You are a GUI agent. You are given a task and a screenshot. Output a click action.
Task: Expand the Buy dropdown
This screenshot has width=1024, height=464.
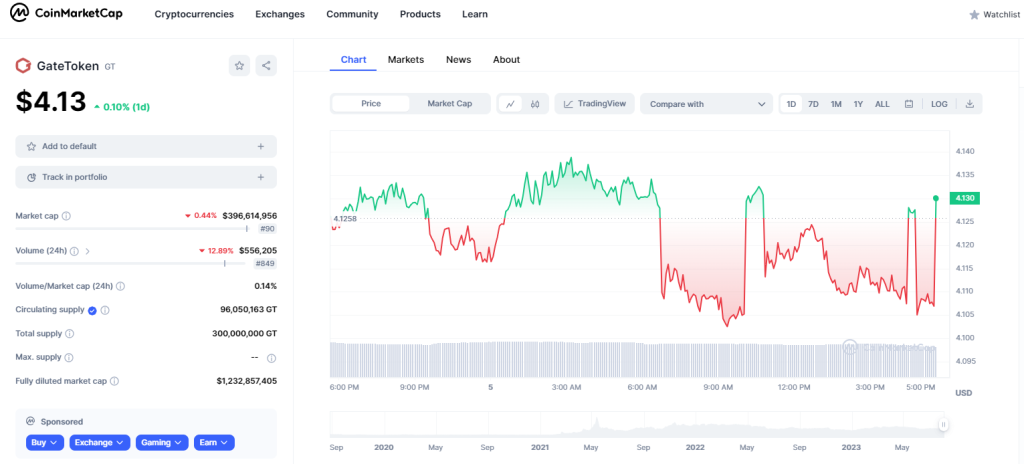pos(45,442)
